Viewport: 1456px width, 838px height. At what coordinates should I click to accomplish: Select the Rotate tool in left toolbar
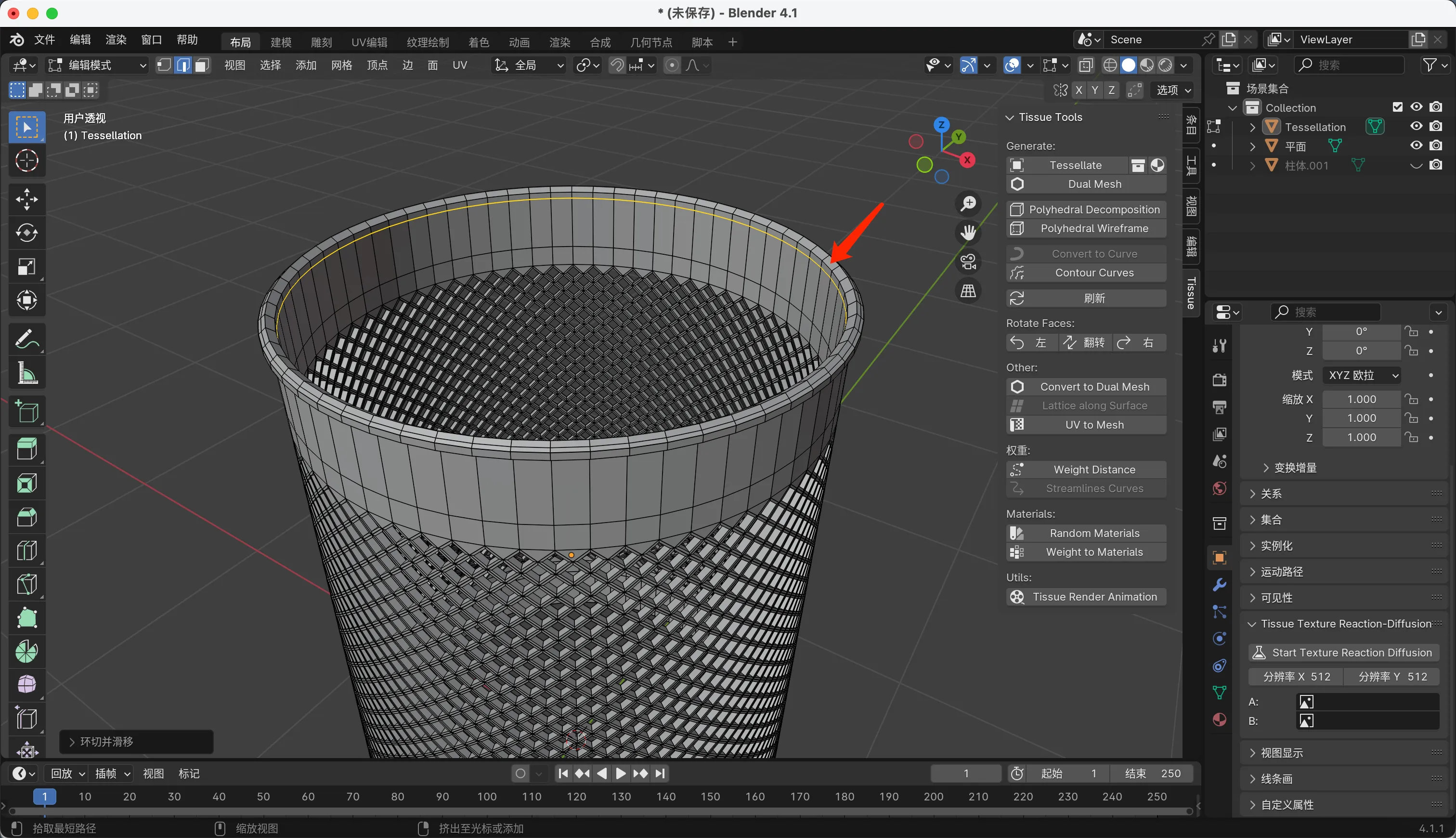(26, 233)
